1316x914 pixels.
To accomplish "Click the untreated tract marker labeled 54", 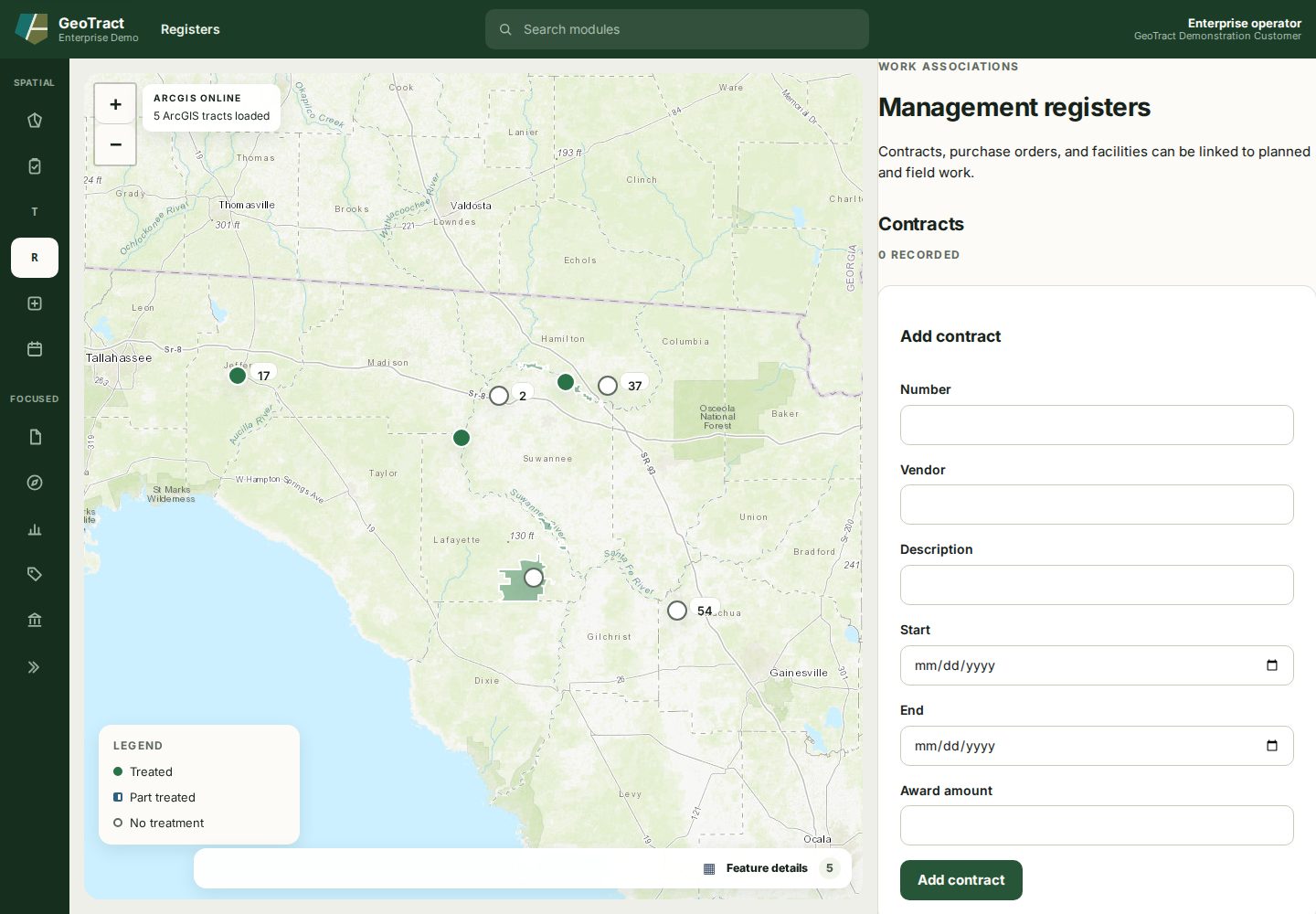I will (677, 611).
